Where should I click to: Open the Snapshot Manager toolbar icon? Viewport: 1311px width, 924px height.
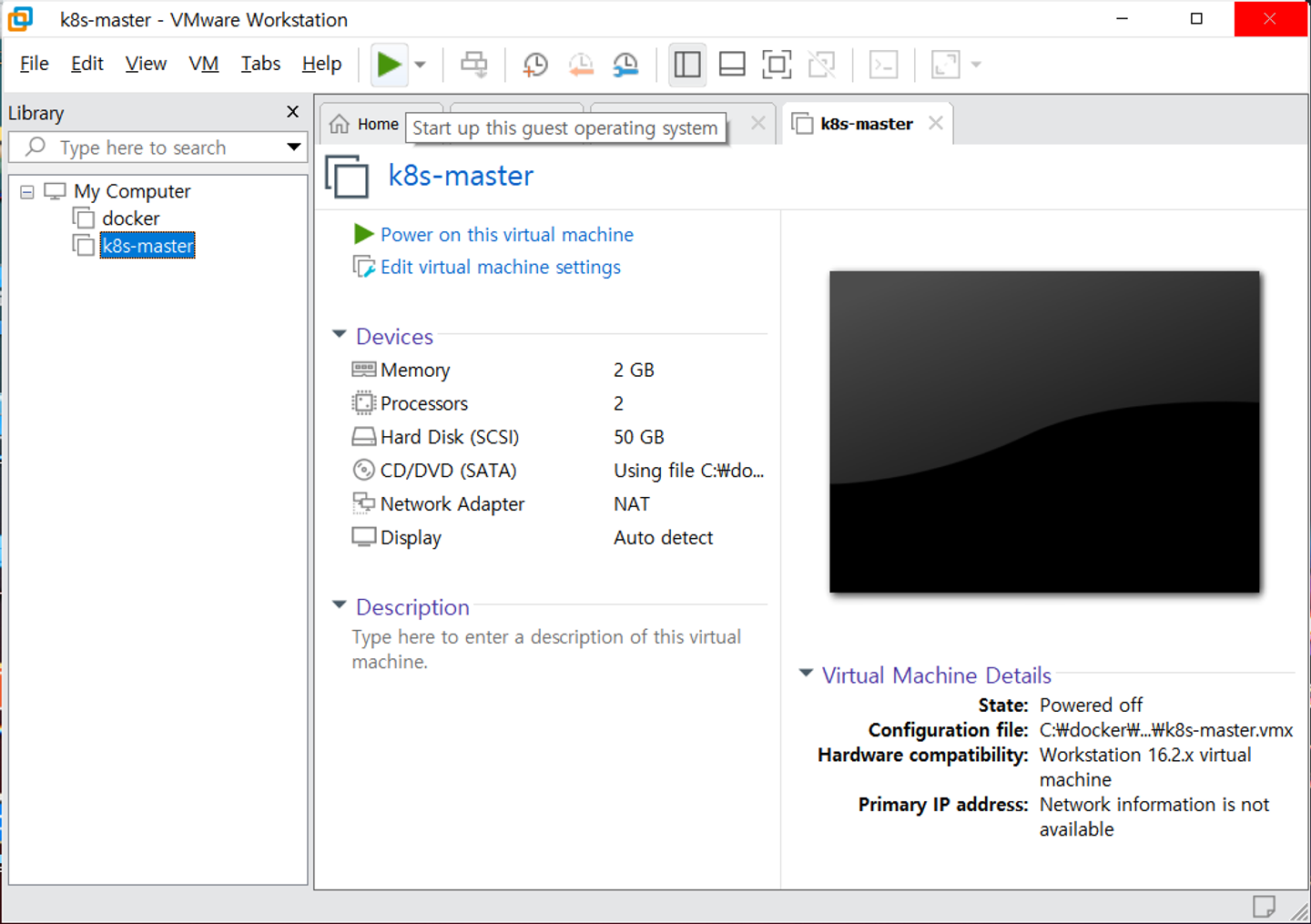(x=625, y=65)
